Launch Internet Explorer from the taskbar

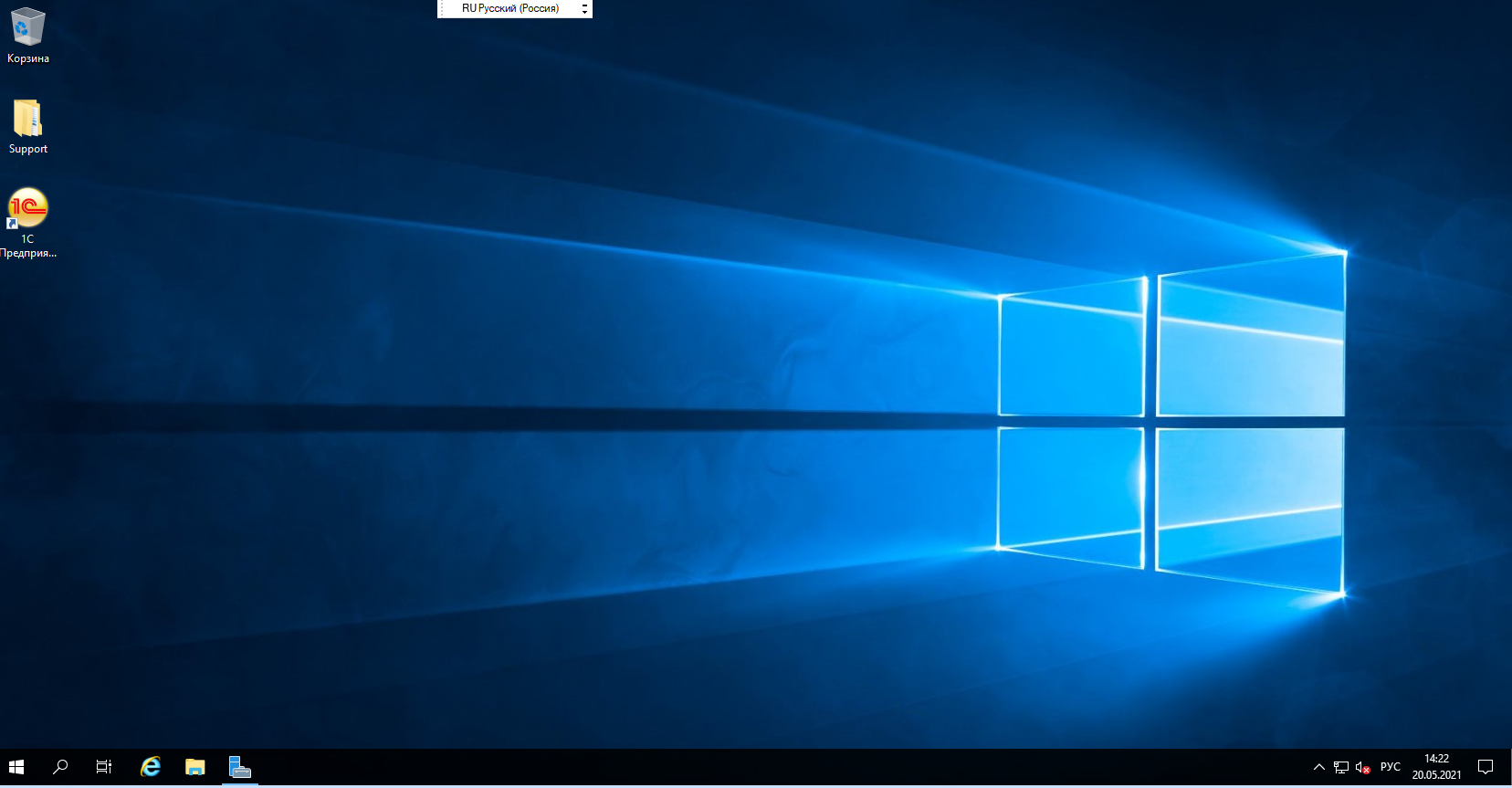(151, 768)
